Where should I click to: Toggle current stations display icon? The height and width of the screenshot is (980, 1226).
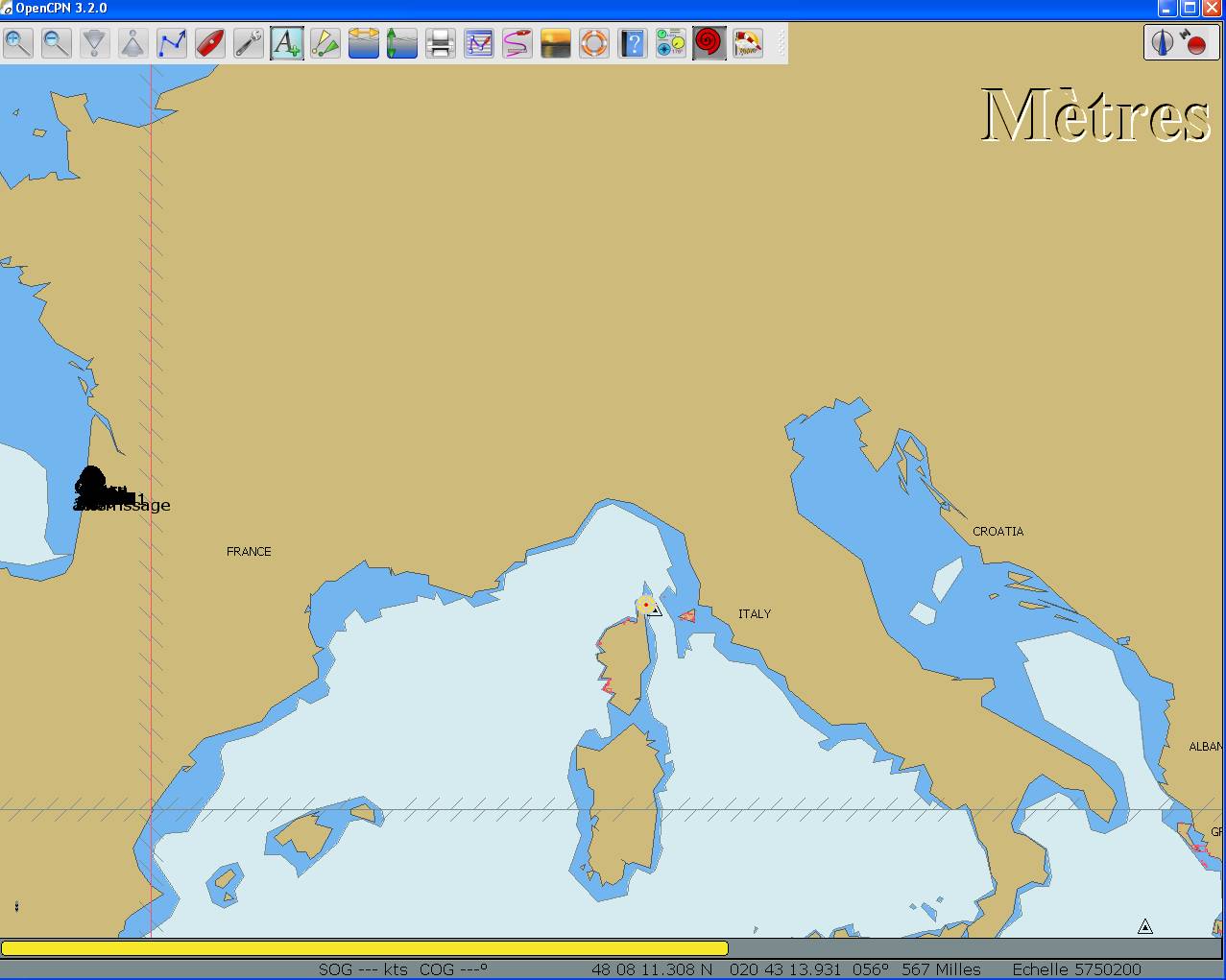(x=402, y=43)
